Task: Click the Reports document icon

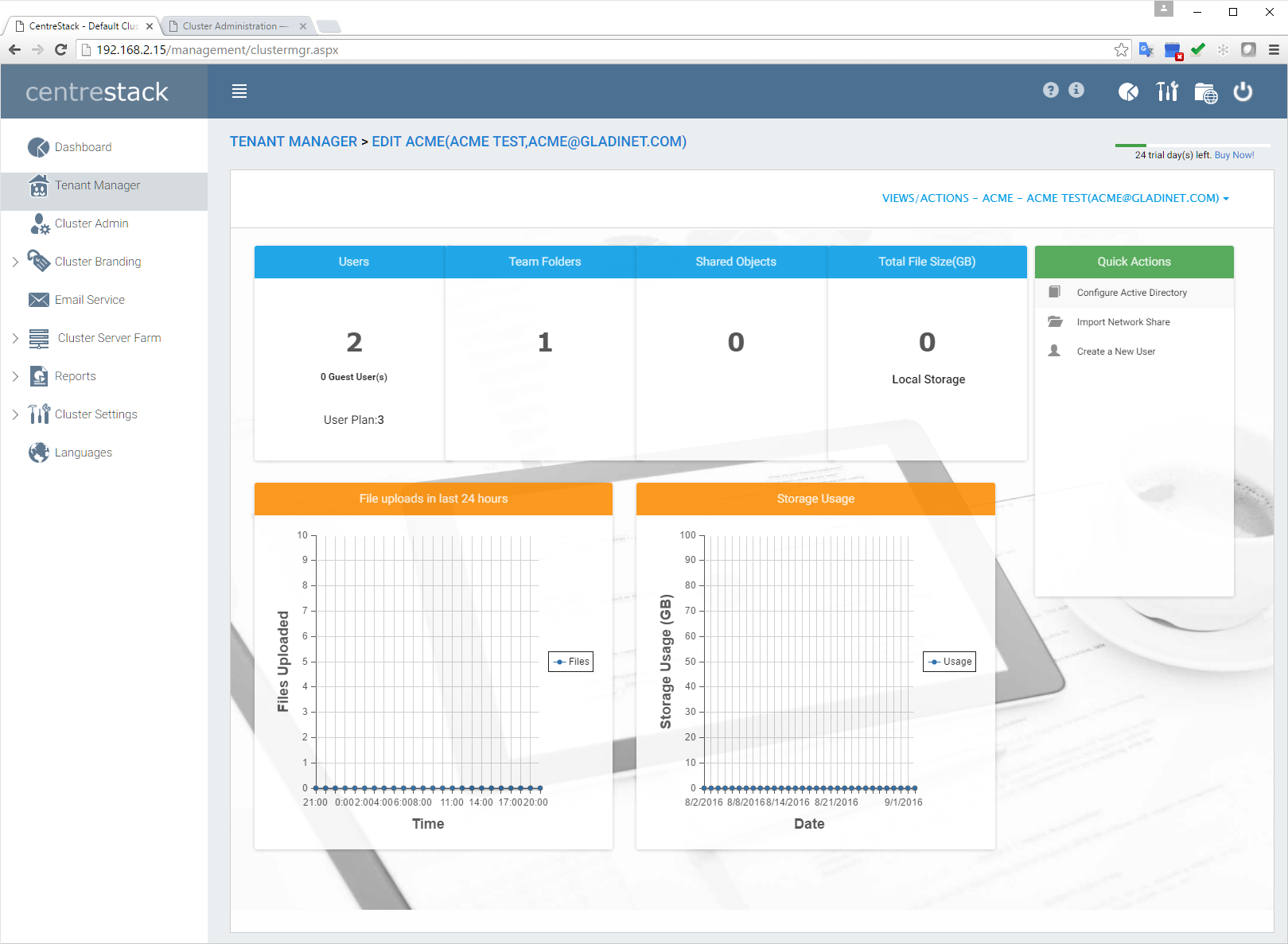Action: click(x=39, y=376)
